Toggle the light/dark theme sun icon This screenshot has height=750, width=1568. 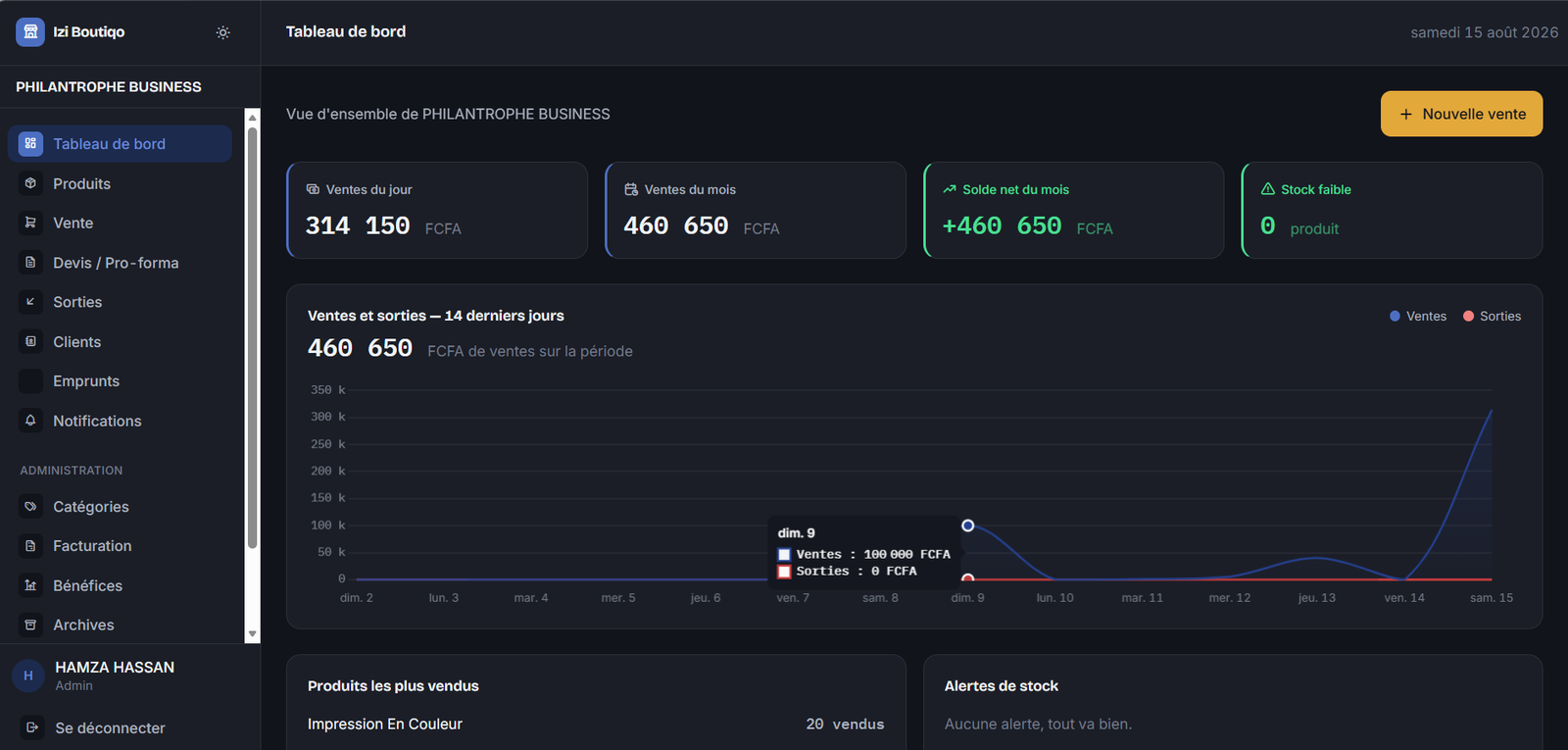pos(223,32)
